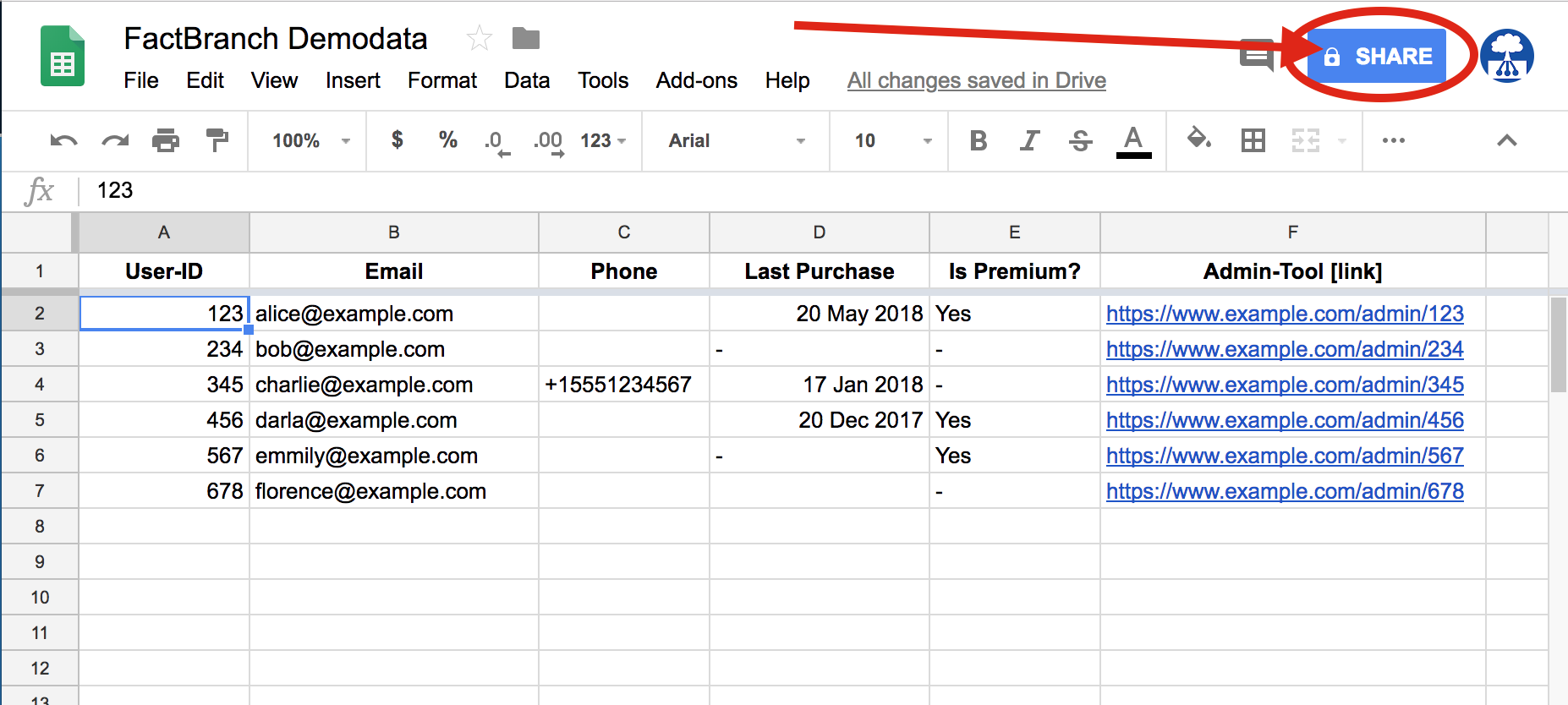Open the 100% zoom dropdown
The width and height of the screenshot is (1568, 705).
[310, 140]
